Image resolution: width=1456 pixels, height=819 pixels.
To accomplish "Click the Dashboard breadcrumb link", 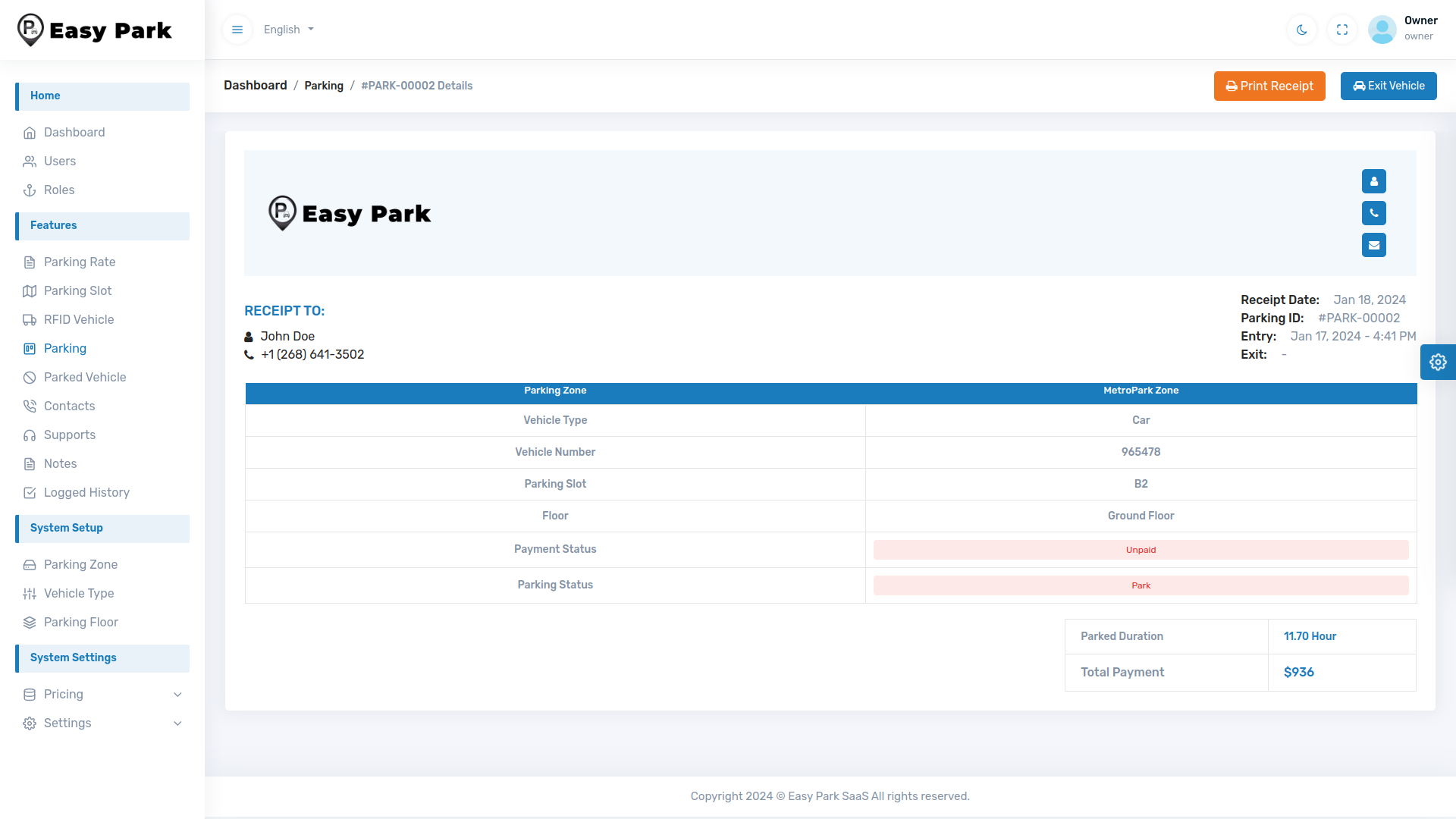I will pyautogui.click(x=255, y=86).
